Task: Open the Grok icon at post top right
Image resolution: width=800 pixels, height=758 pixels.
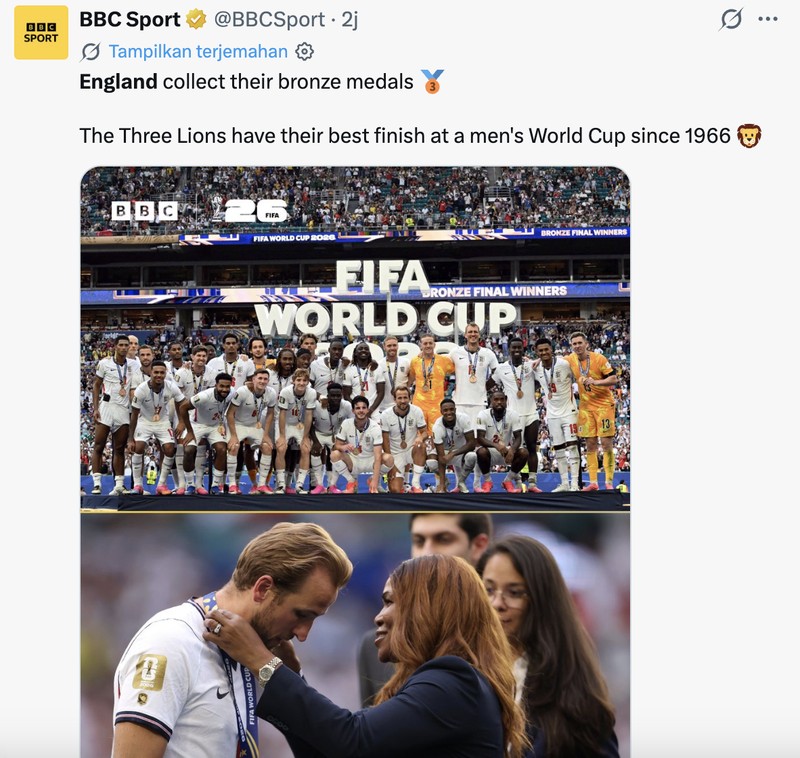Action: tap(731, 19)
